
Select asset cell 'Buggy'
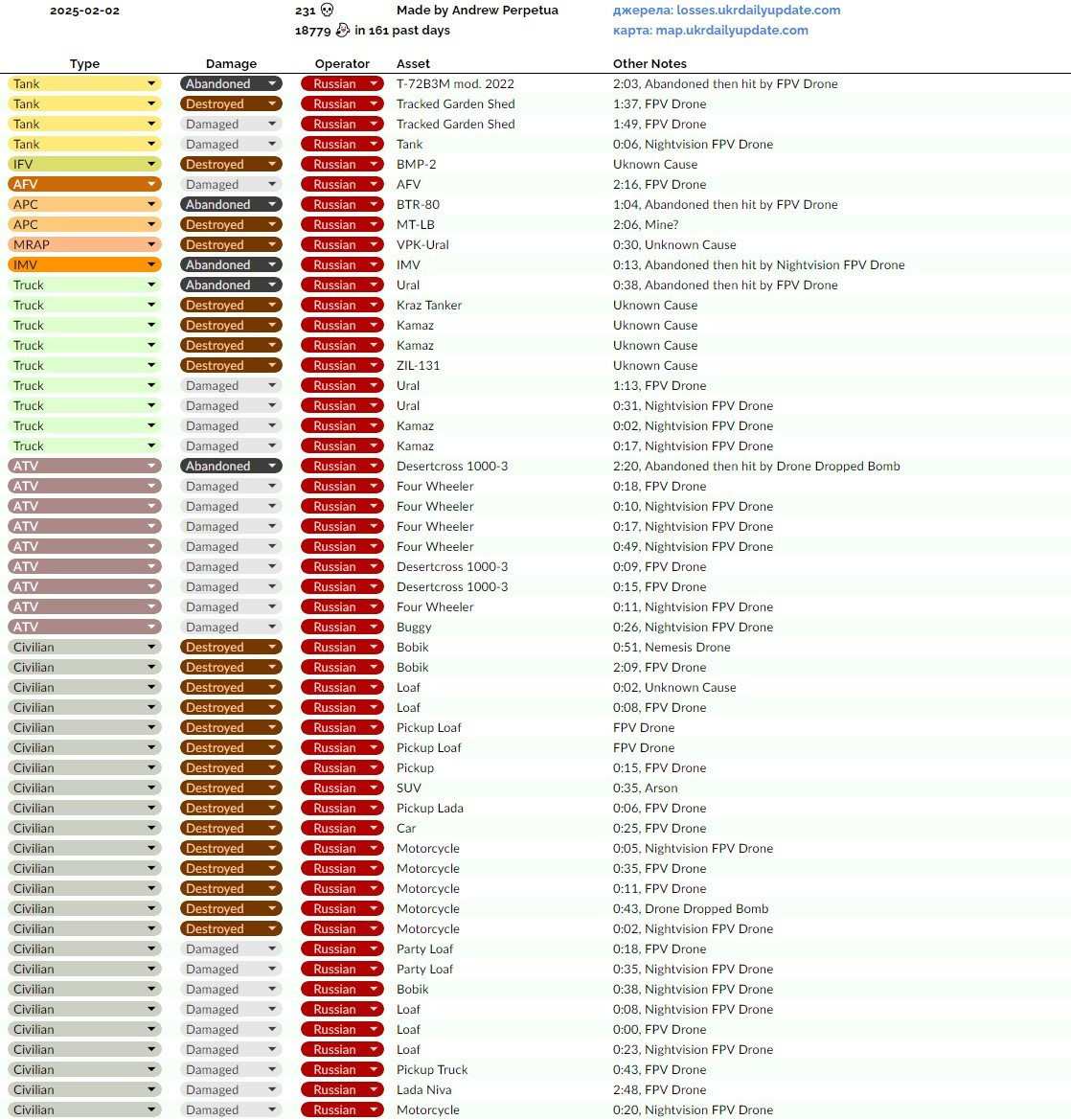[414, 627]
